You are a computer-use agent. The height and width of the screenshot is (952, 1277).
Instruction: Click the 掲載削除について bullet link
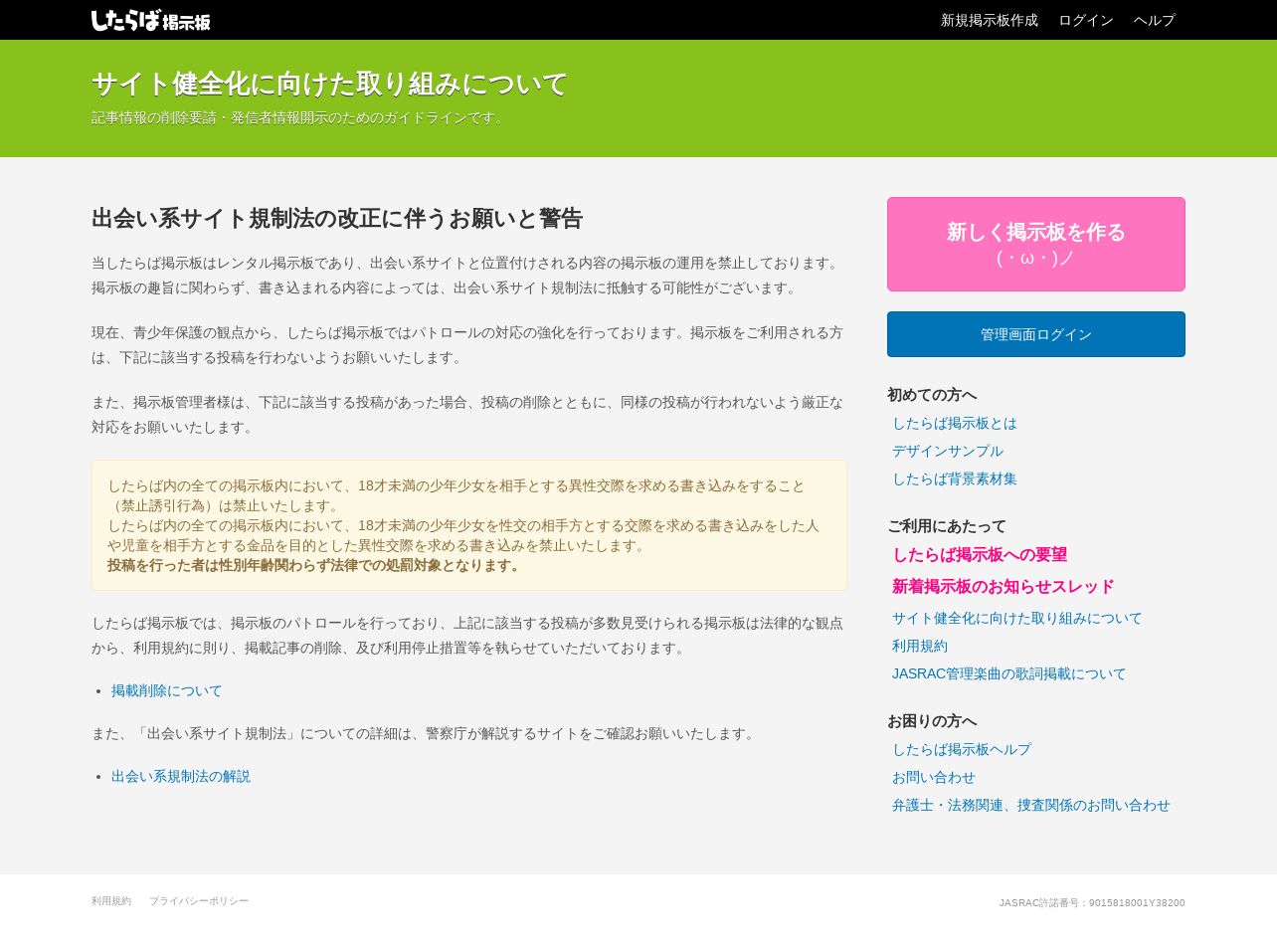tap(167, 690)
